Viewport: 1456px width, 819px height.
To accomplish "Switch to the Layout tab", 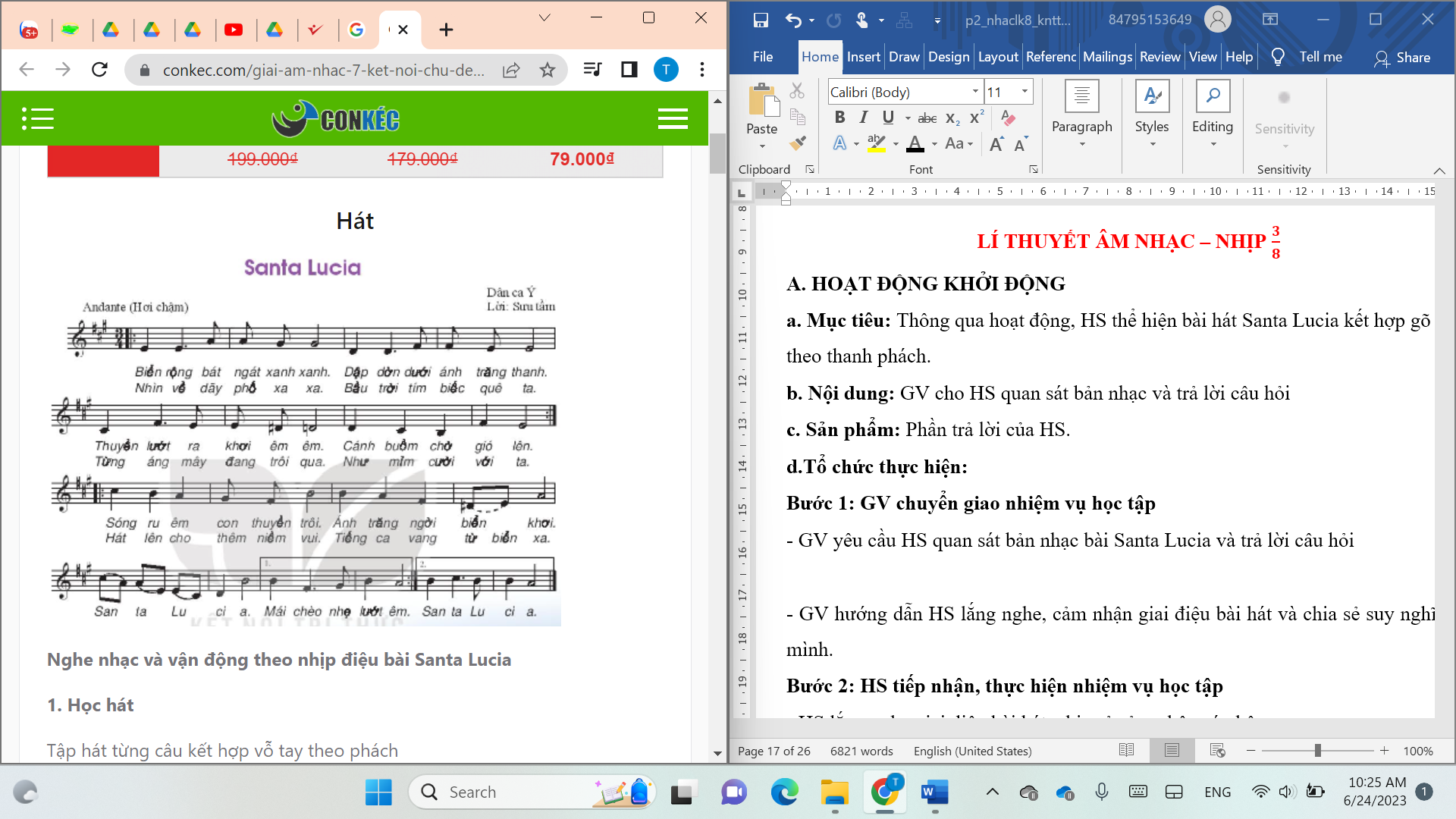I will [x=998, y=57].
